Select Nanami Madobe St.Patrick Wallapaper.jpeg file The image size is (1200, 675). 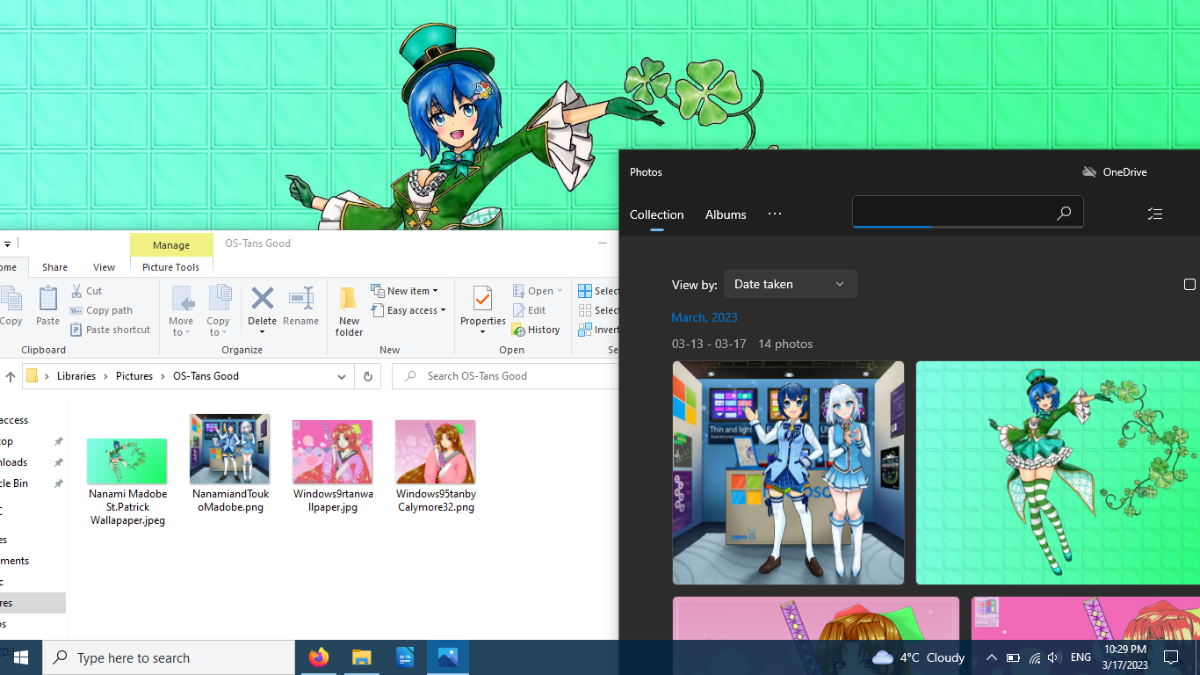(127, 484)
